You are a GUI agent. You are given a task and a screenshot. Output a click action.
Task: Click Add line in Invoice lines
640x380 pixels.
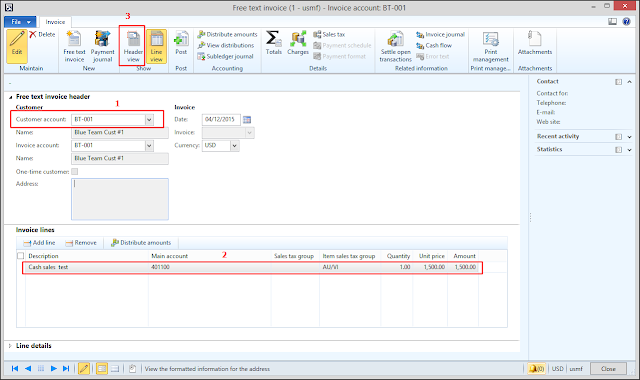click(39, 243)
